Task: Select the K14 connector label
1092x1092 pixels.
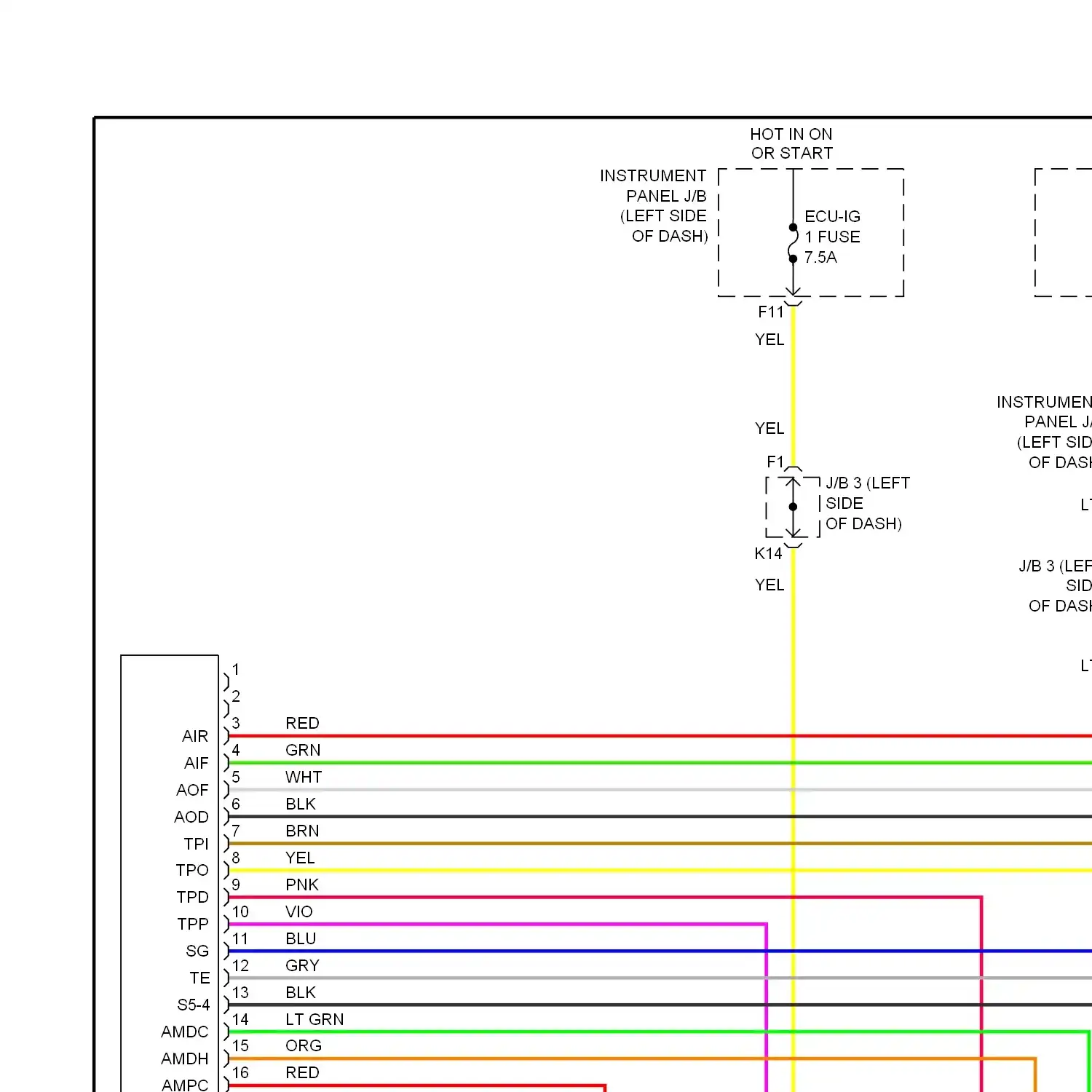Action: point(769,553)
